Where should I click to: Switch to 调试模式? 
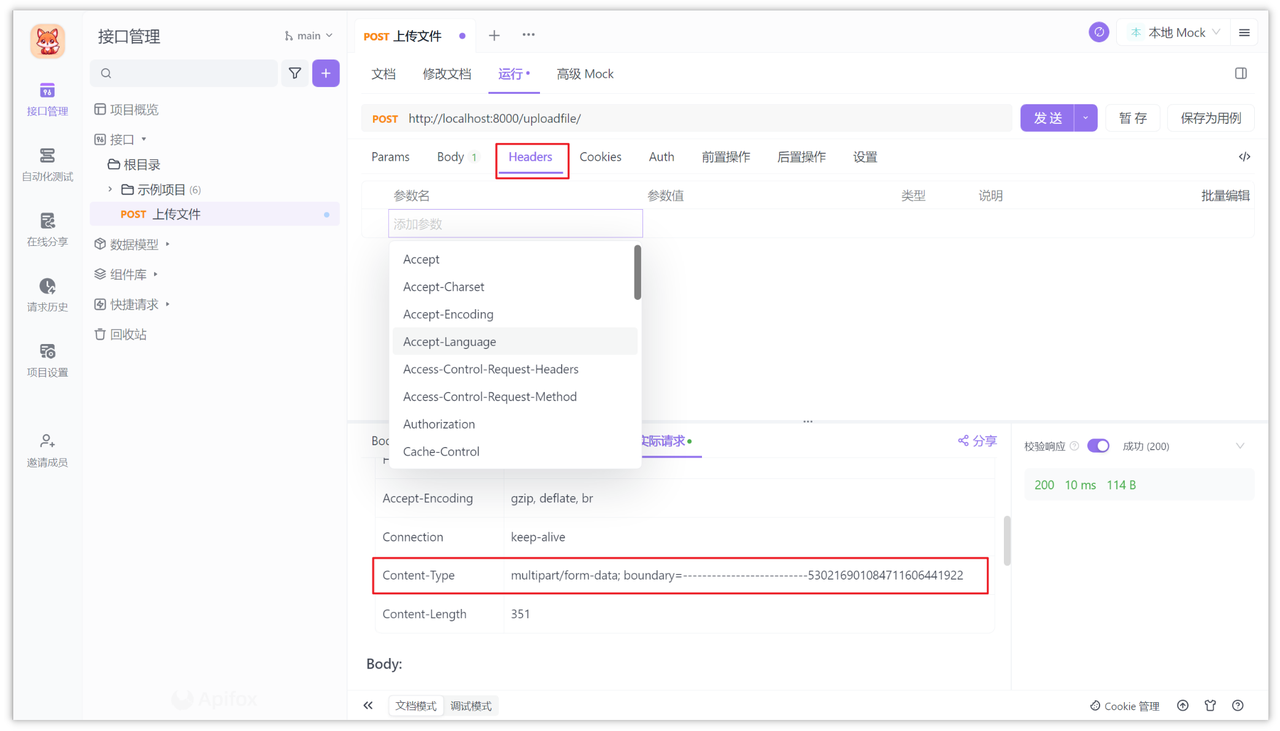[x=470, y=706]
